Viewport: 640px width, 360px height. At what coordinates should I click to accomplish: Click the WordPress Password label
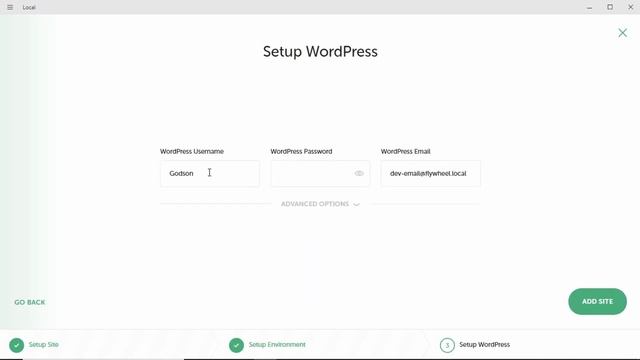pos(301,151)
